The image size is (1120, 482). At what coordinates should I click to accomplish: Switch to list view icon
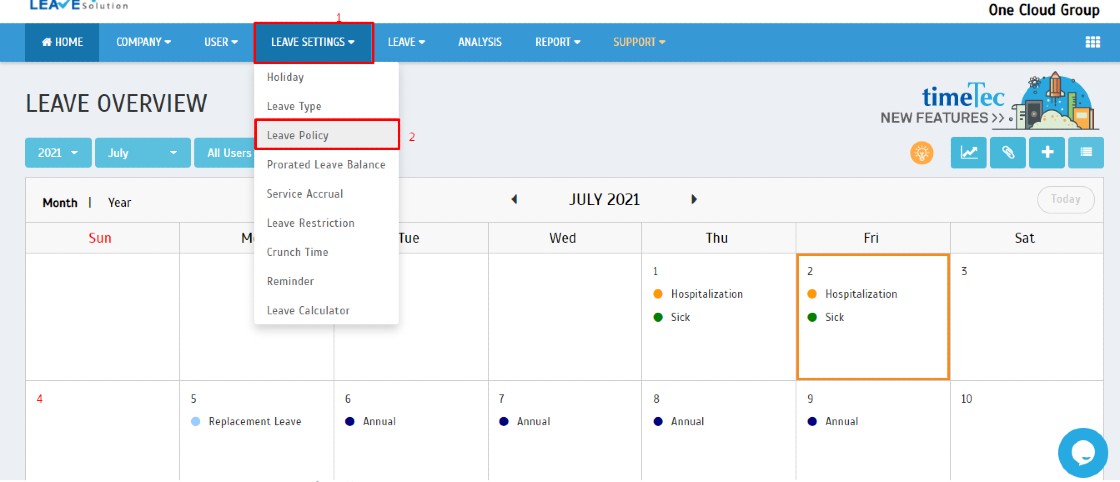[1086, 153]
